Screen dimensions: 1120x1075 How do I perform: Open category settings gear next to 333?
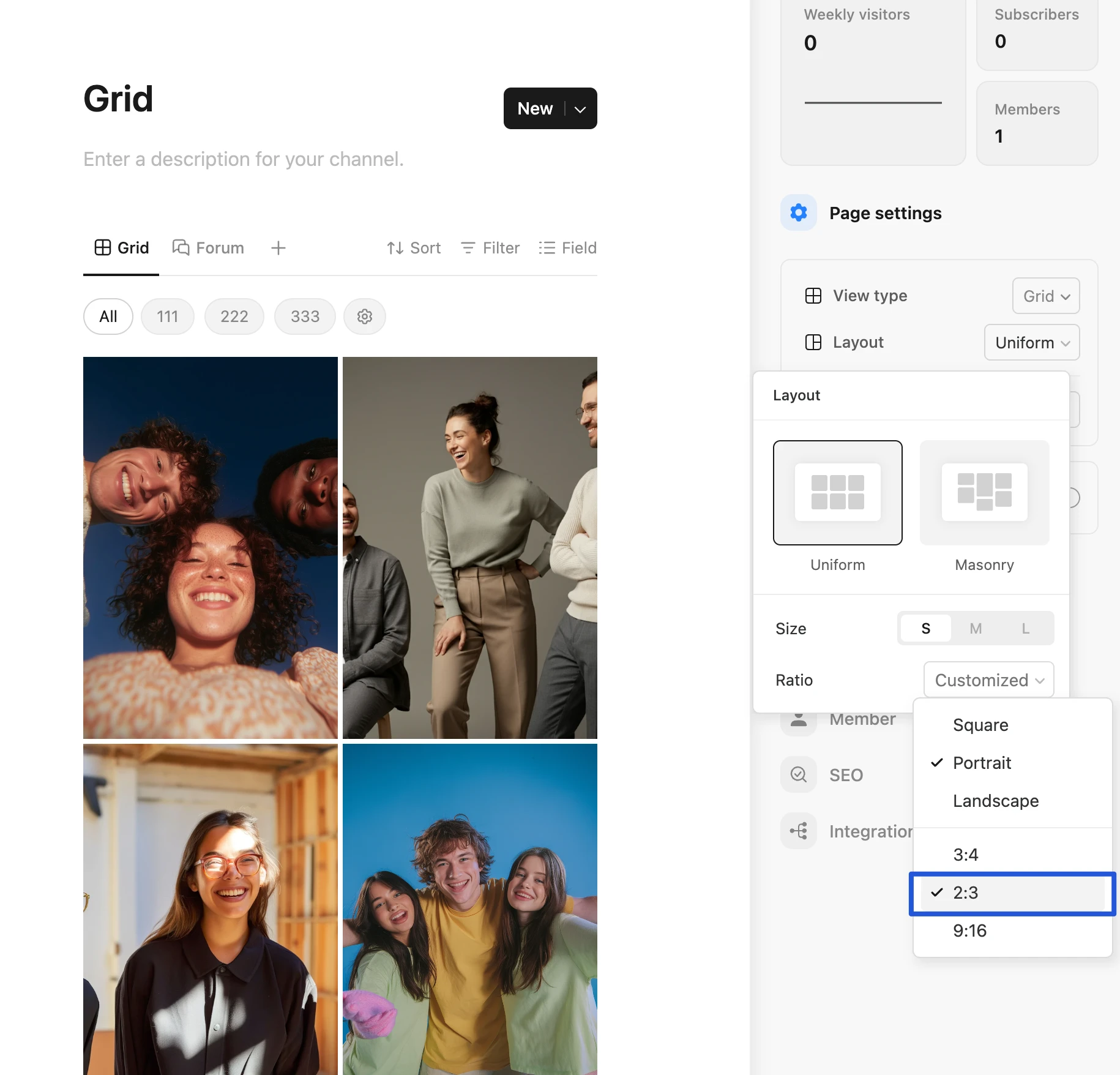pyautogui.click(x=365, y=317)
